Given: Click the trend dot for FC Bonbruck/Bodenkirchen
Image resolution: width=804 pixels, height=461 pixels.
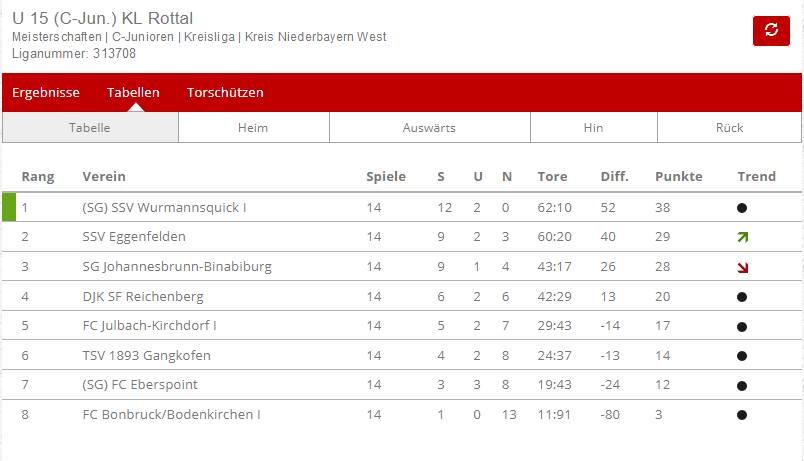Looking at the screenshot, I should click(x=741, y=415).
